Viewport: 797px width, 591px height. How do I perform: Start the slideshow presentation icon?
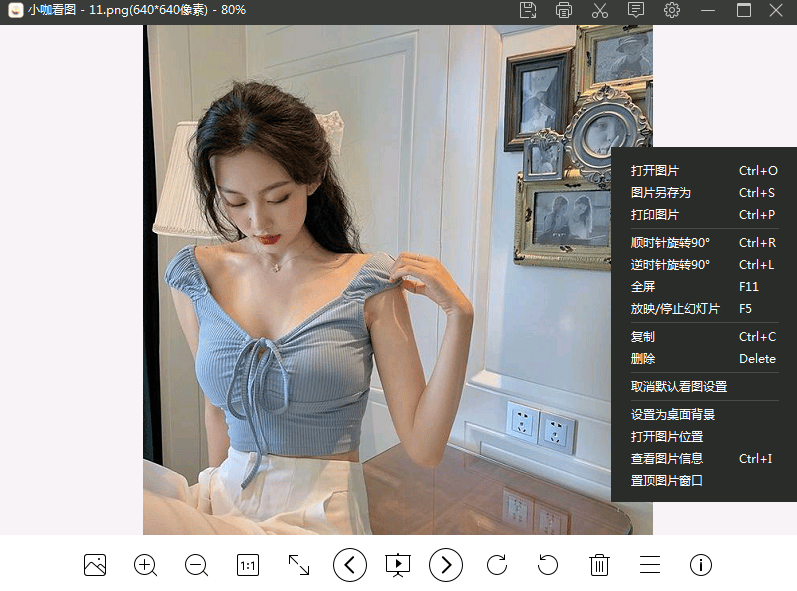point(398,565)
